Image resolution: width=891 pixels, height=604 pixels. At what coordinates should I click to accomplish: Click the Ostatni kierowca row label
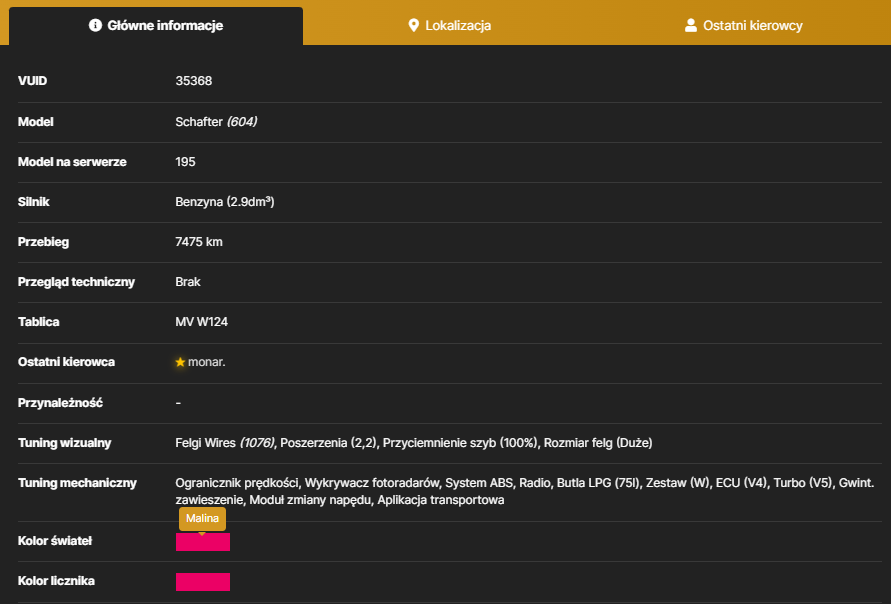66,362
